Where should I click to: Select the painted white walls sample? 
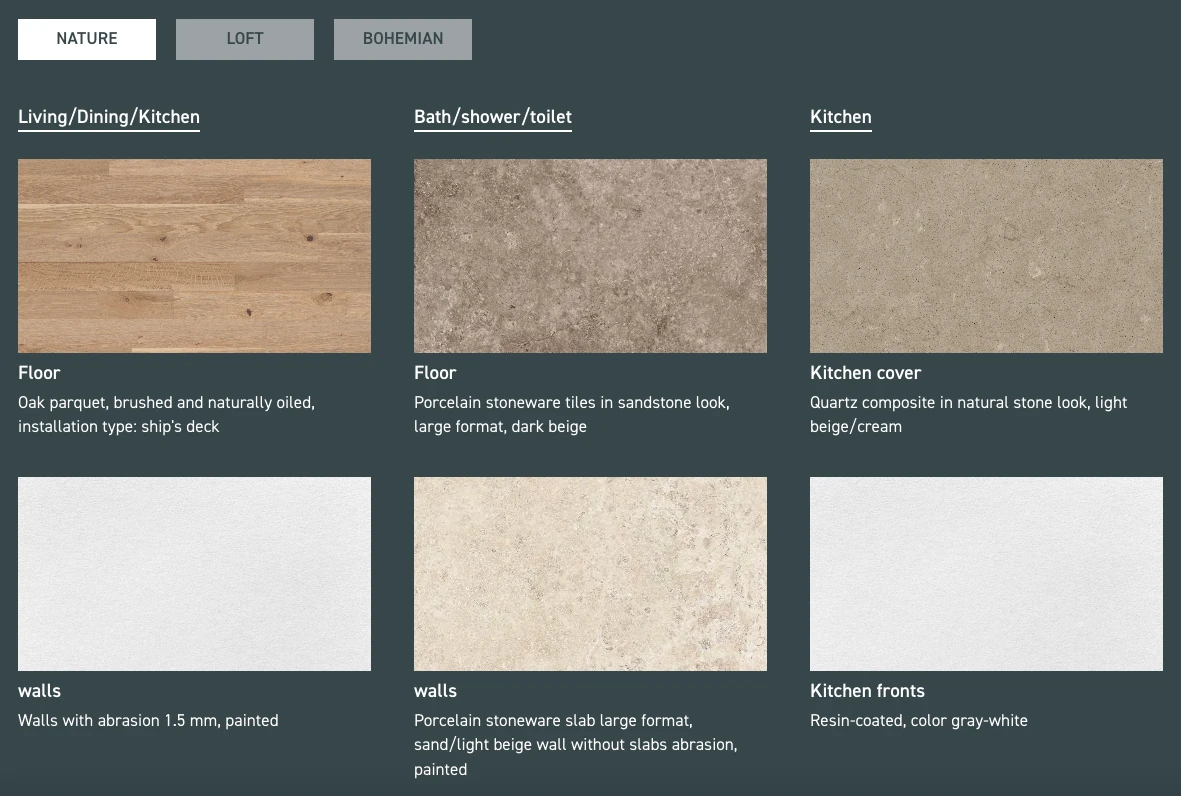click(x=194, y=573)
